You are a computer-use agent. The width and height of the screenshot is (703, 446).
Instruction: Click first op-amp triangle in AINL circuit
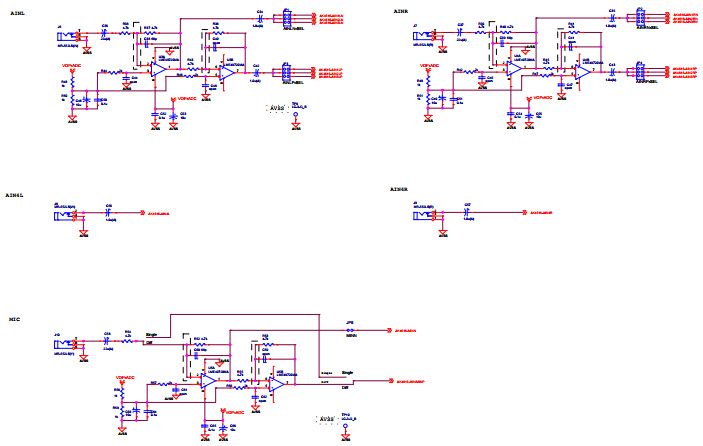(160, 69)
